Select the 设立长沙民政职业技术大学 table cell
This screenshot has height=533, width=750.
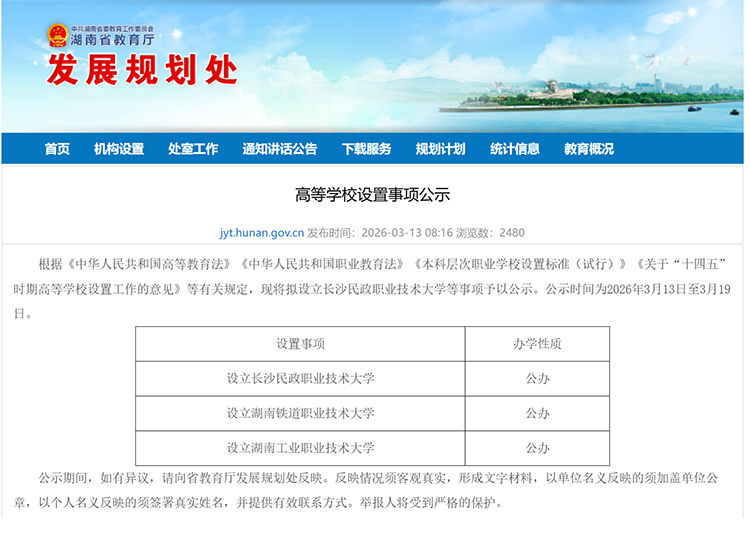pyautogui.click(x=300, y=379)
